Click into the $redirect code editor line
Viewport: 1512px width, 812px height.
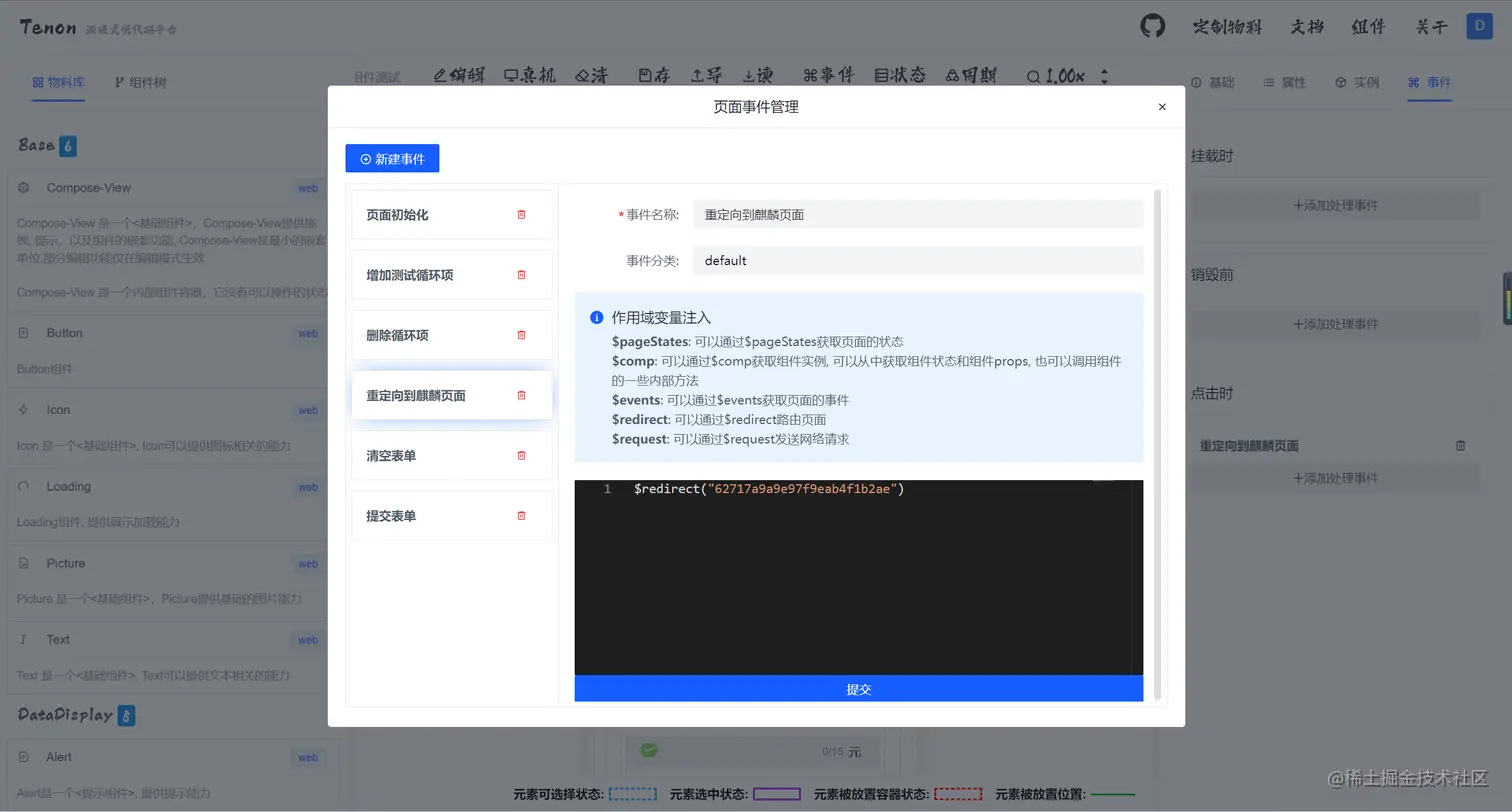click(769, 489)
